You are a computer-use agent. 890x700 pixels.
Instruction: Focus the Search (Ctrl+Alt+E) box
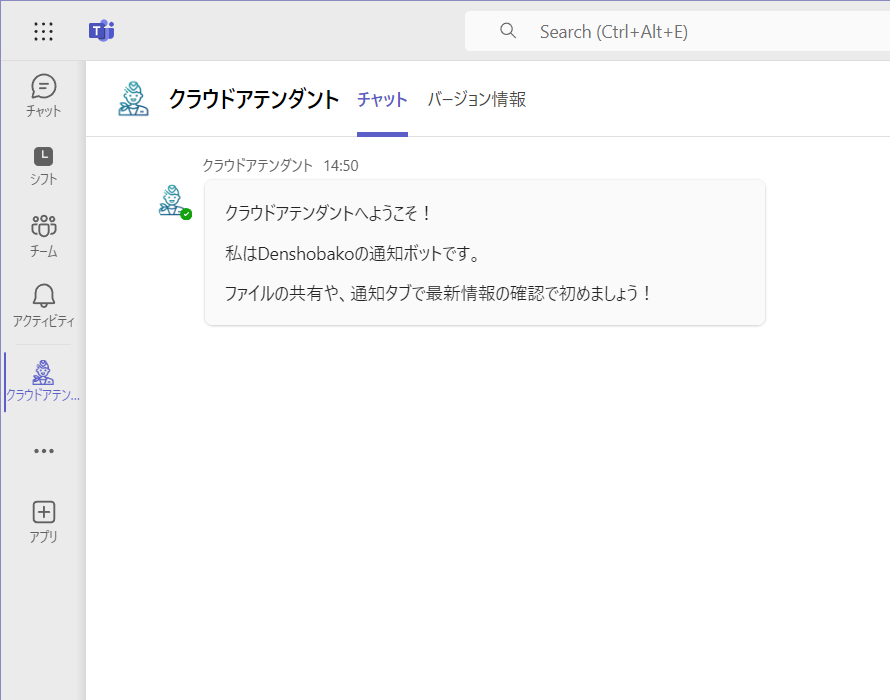tap(677, 31)
